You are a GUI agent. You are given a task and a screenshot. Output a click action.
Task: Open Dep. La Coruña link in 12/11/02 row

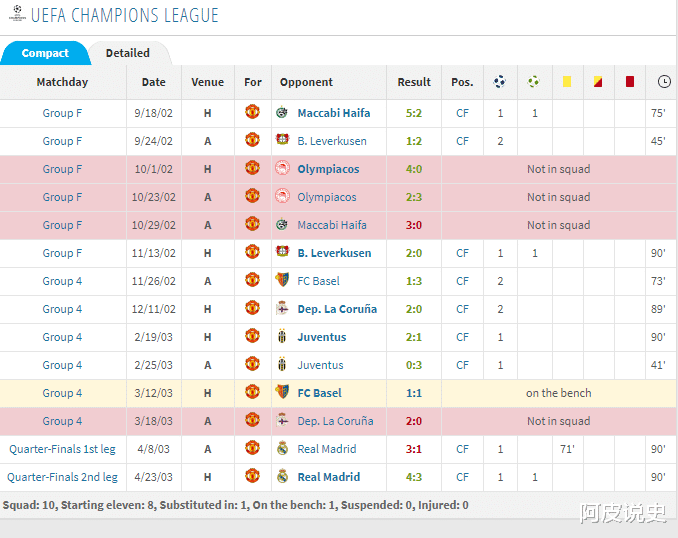click(337, 309)
